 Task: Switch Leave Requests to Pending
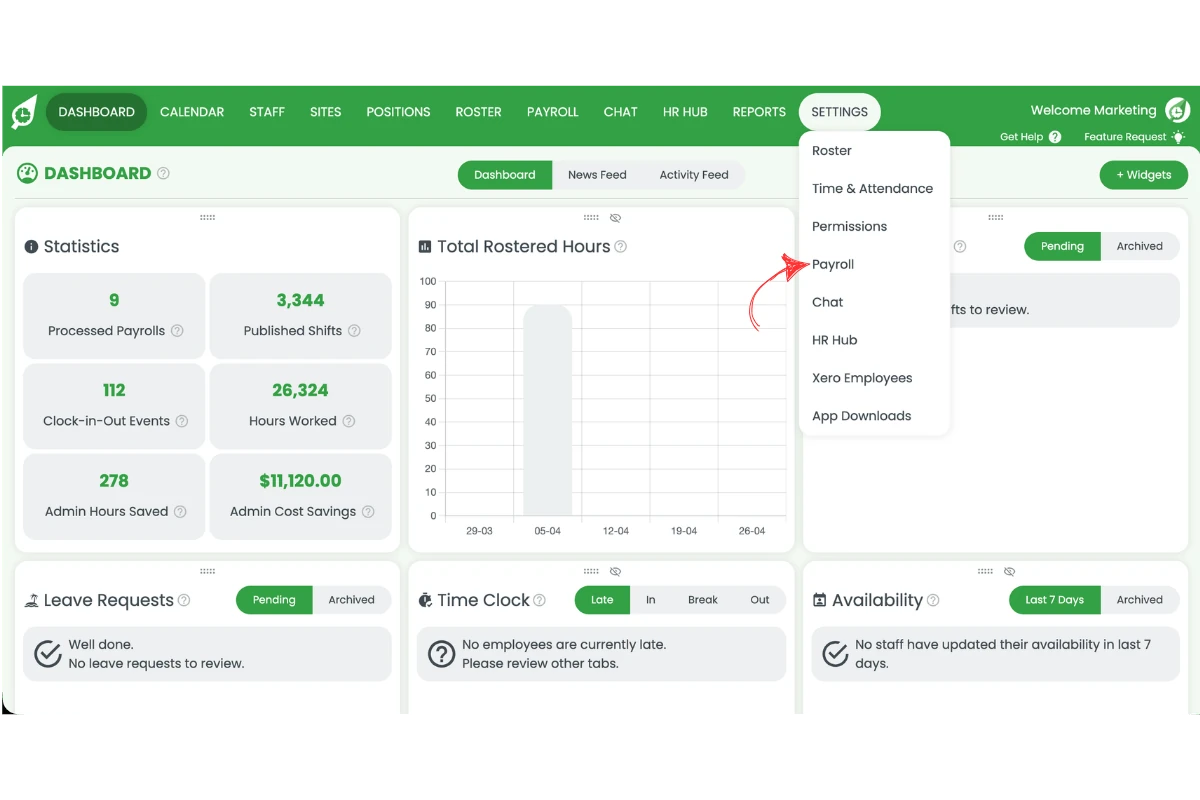pyautogui.click(x=274, y=600)
